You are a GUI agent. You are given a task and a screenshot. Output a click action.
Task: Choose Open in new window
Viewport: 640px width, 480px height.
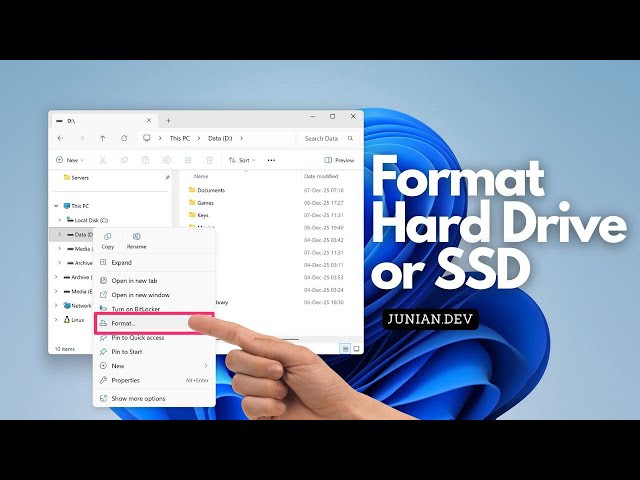[154, 295]
